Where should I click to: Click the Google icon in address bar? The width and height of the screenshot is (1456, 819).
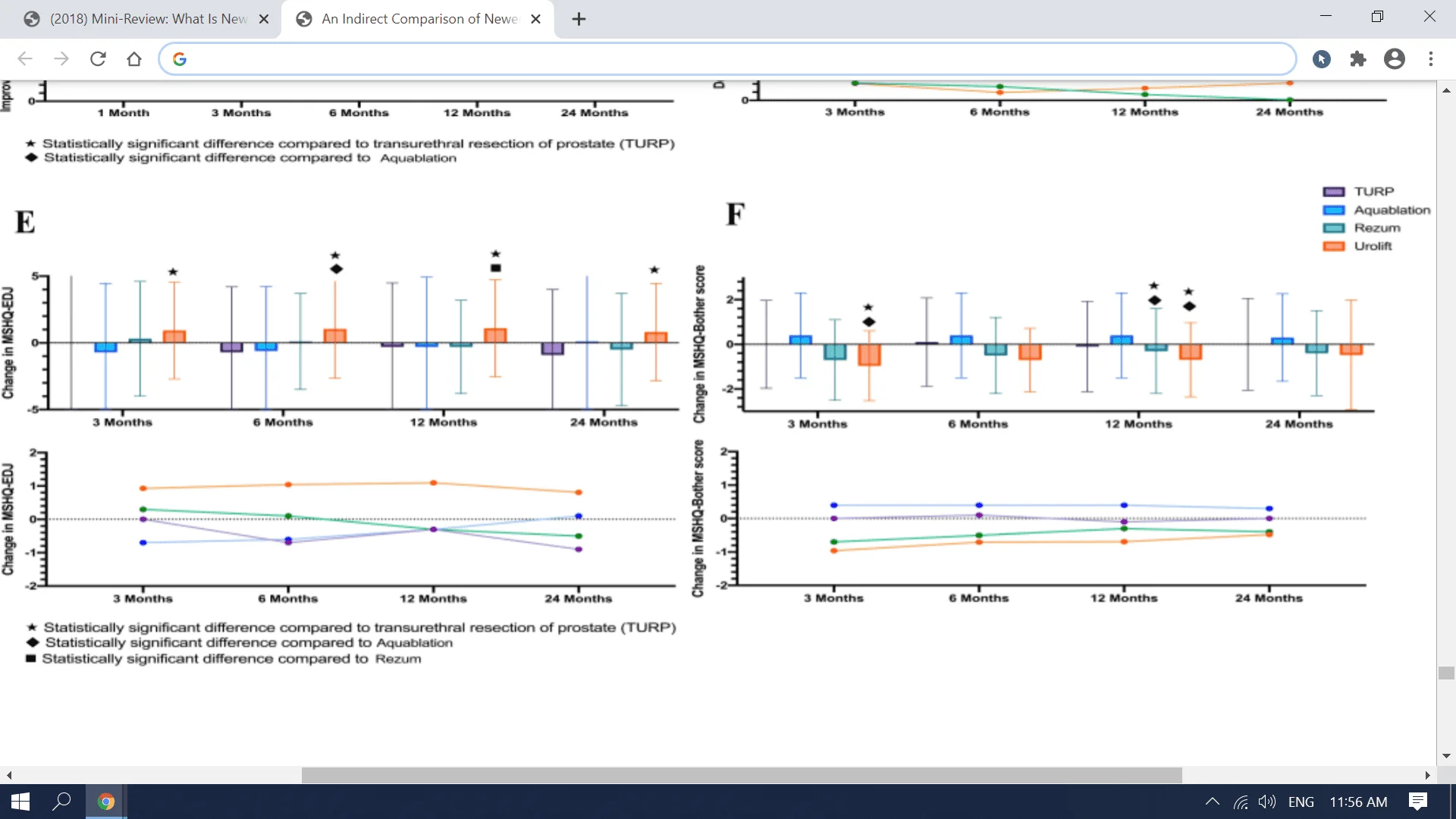pos(180,59)
